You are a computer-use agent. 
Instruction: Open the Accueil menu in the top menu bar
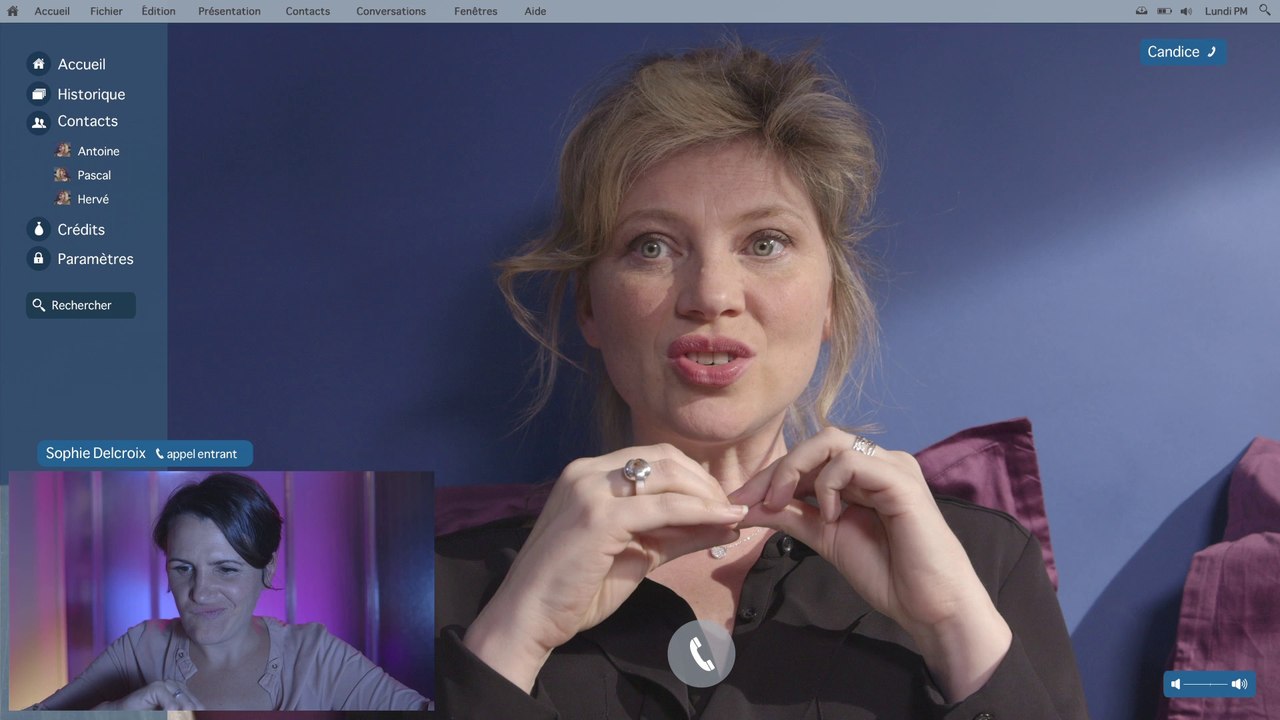[x=52, y=11]
